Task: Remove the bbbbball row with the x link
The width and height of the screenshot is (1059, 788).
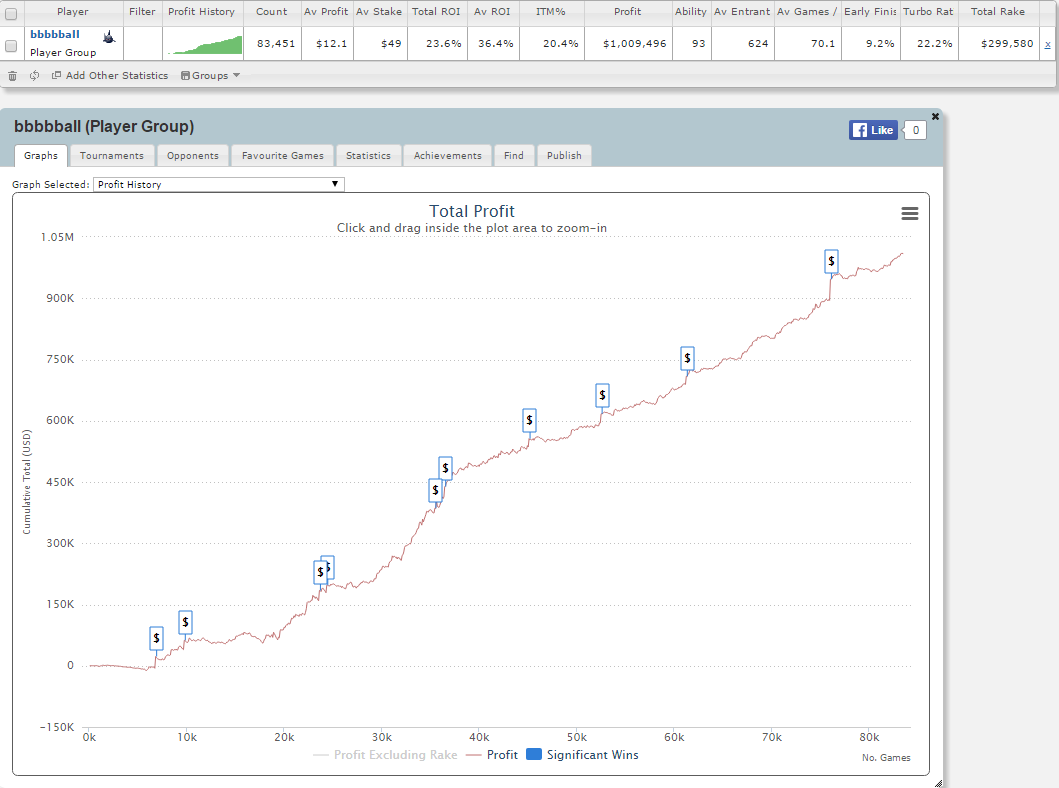Action: pyautogui.click(x=1048, y=44)
